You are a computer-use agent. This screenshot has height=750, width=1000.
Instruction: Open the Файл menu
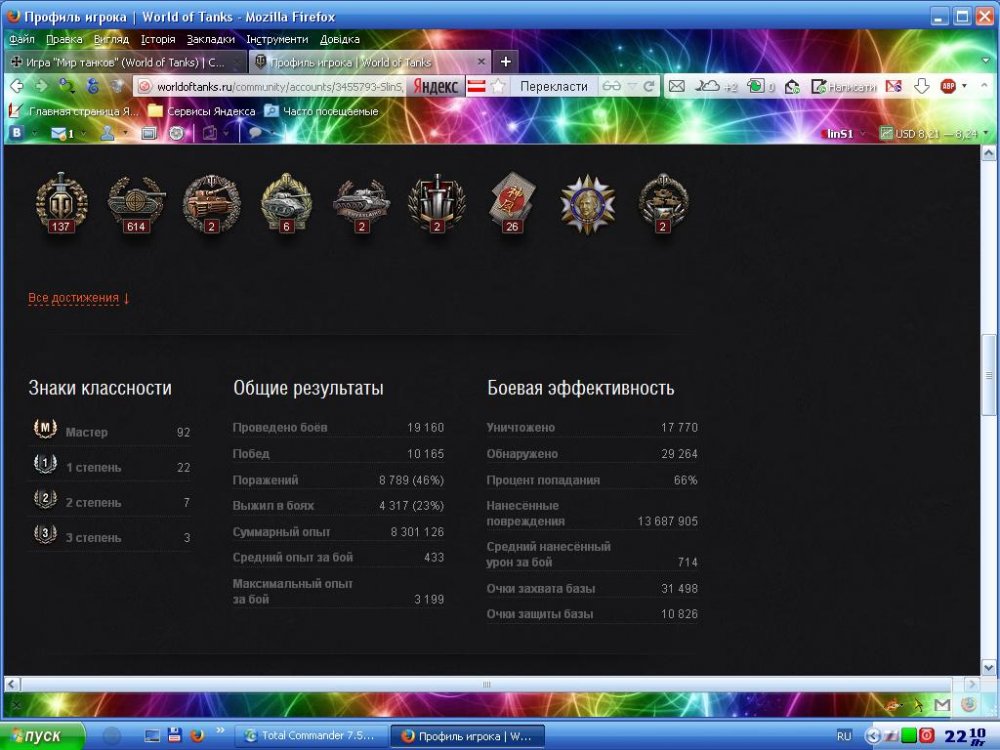tap(22, 40)
